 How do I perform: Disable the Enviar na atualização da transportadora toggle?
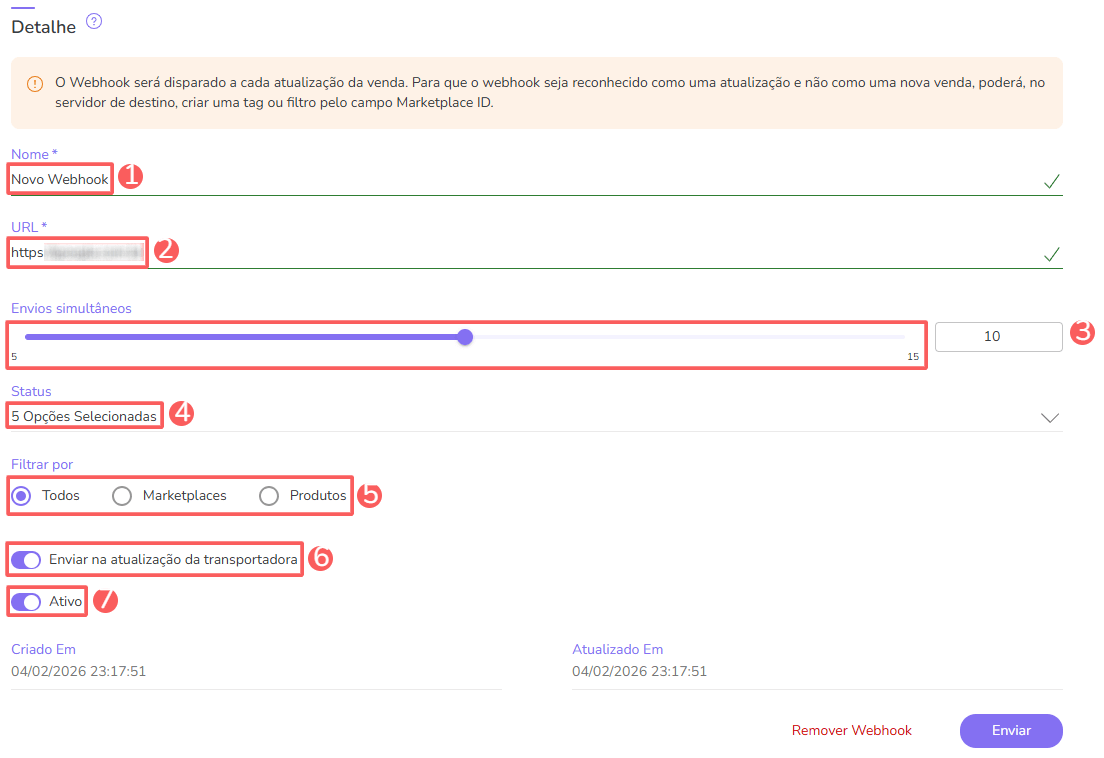(25, 559)
